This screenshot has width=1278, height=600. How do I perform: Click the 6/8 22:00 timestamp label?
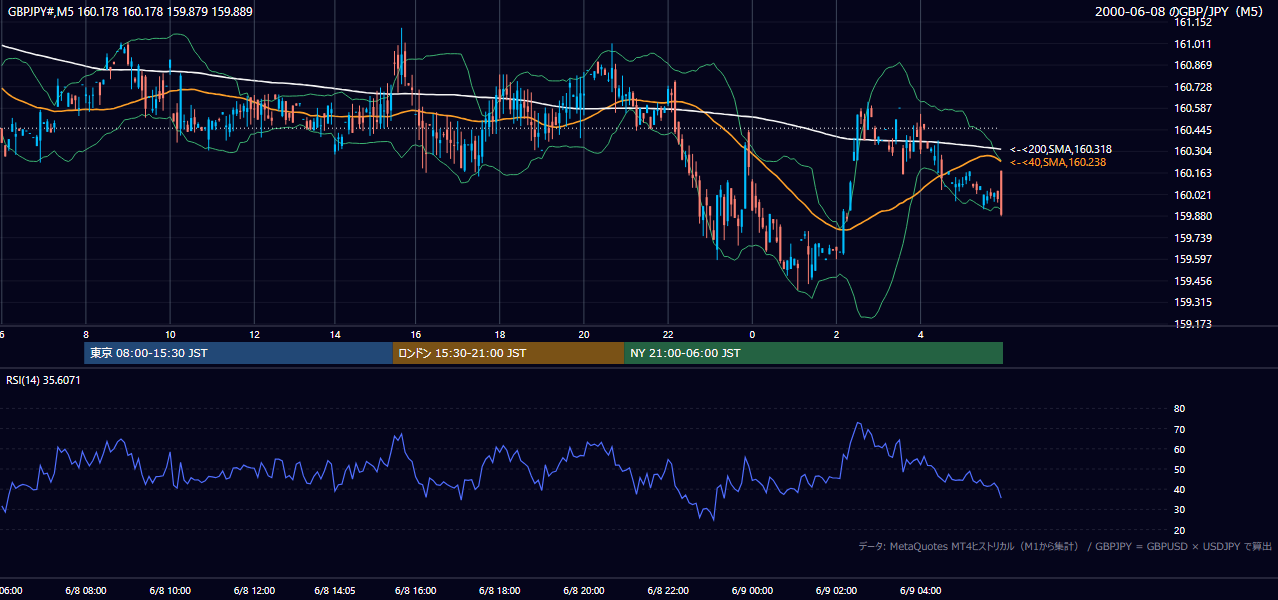668,591
